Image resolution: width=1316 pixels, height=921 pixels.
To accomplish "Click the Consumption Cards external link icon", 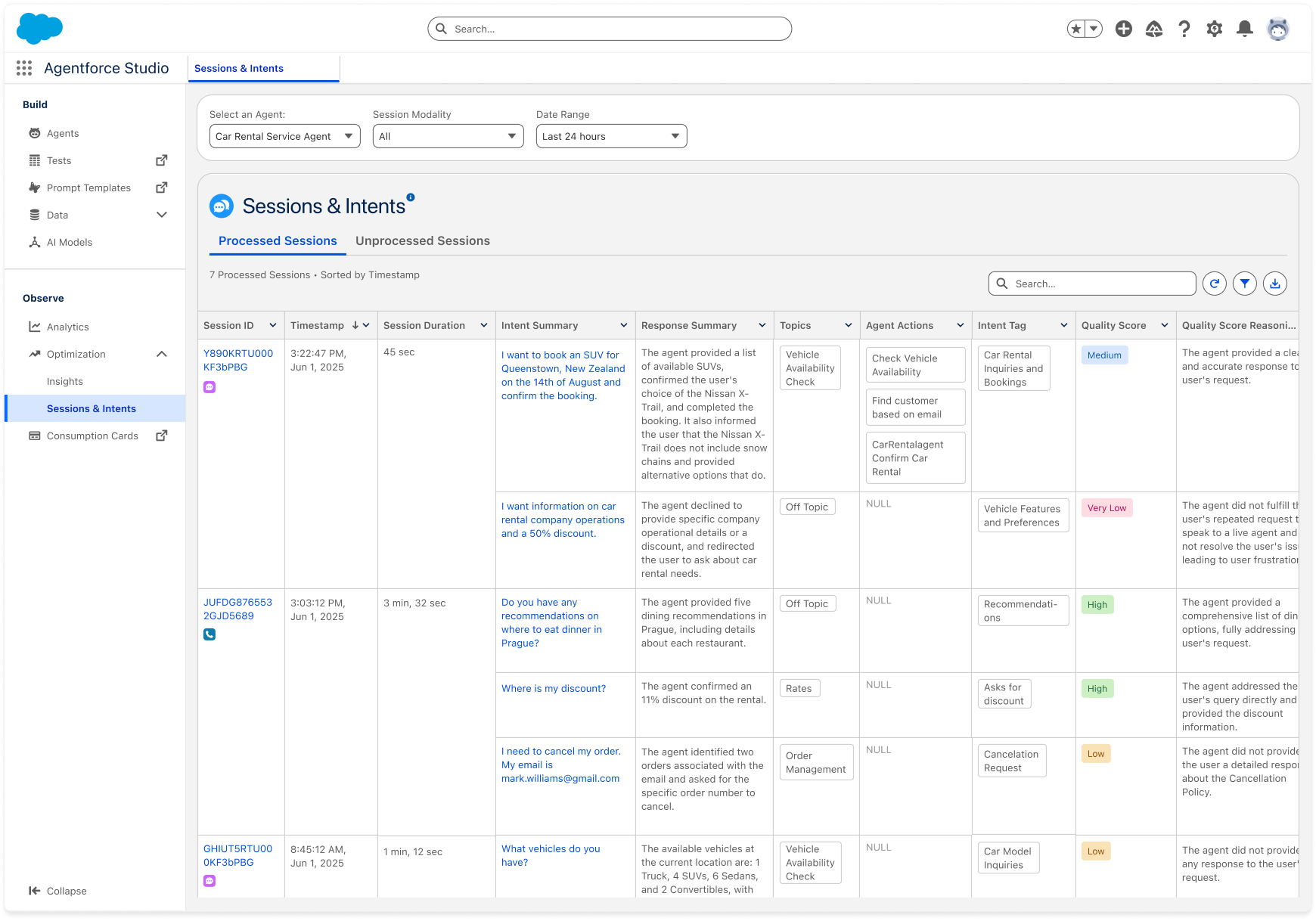I will click(162, 436).
